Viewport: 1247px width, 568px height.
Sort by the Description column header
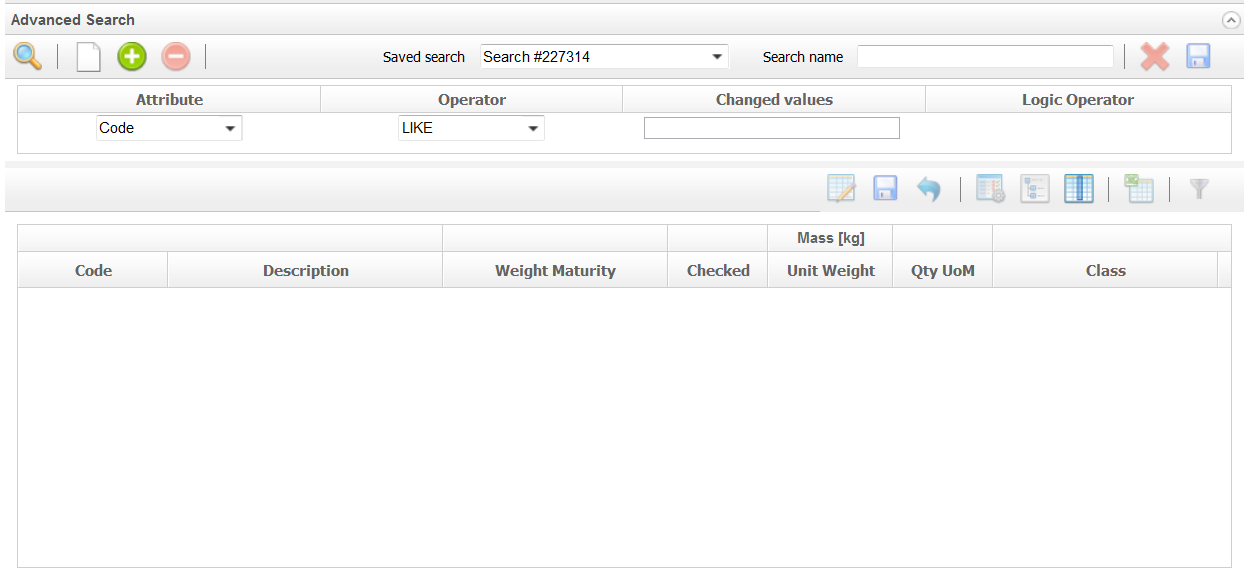point(305,271)
